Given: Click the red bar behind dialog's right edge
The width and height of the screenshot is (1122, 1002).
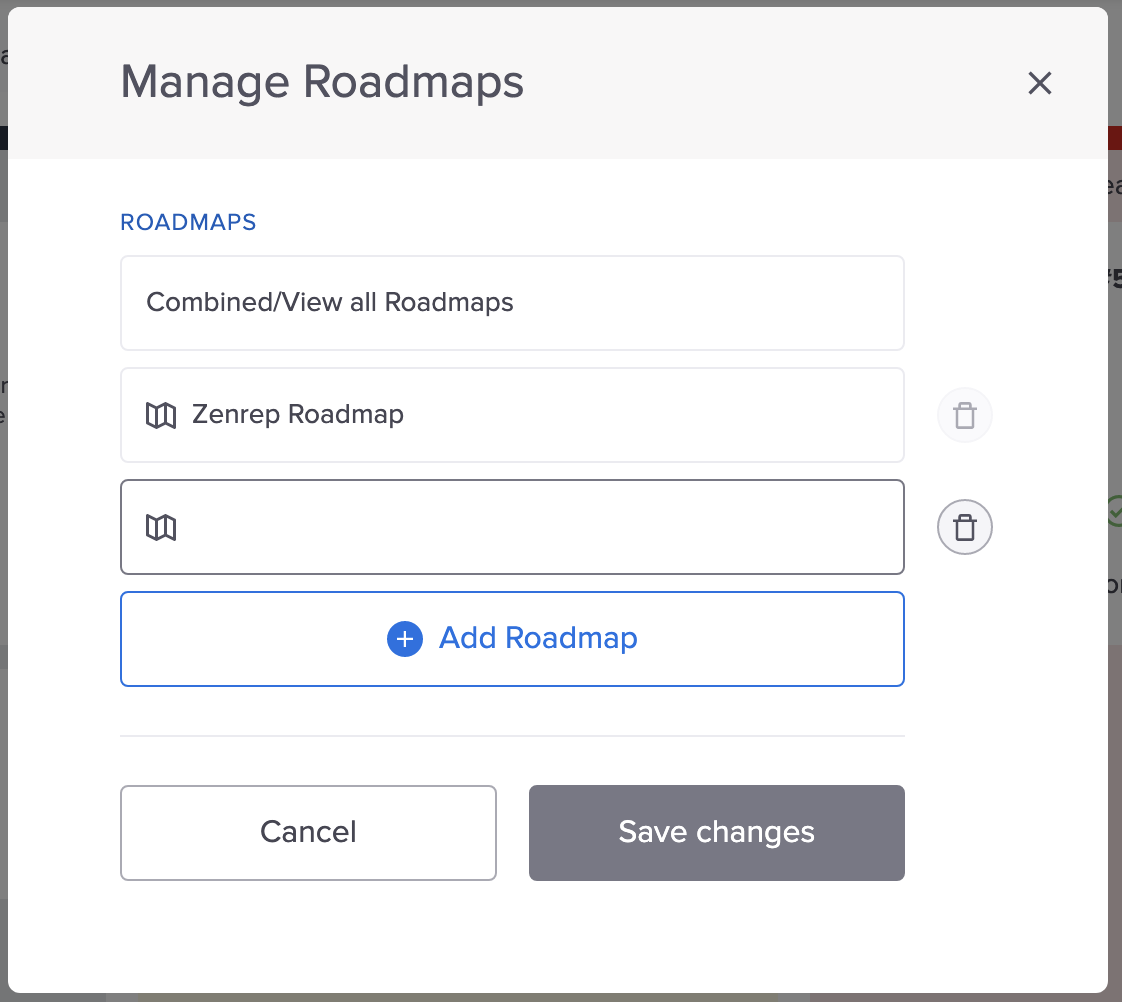Looking at the screenshot, I should [1115, 137].
